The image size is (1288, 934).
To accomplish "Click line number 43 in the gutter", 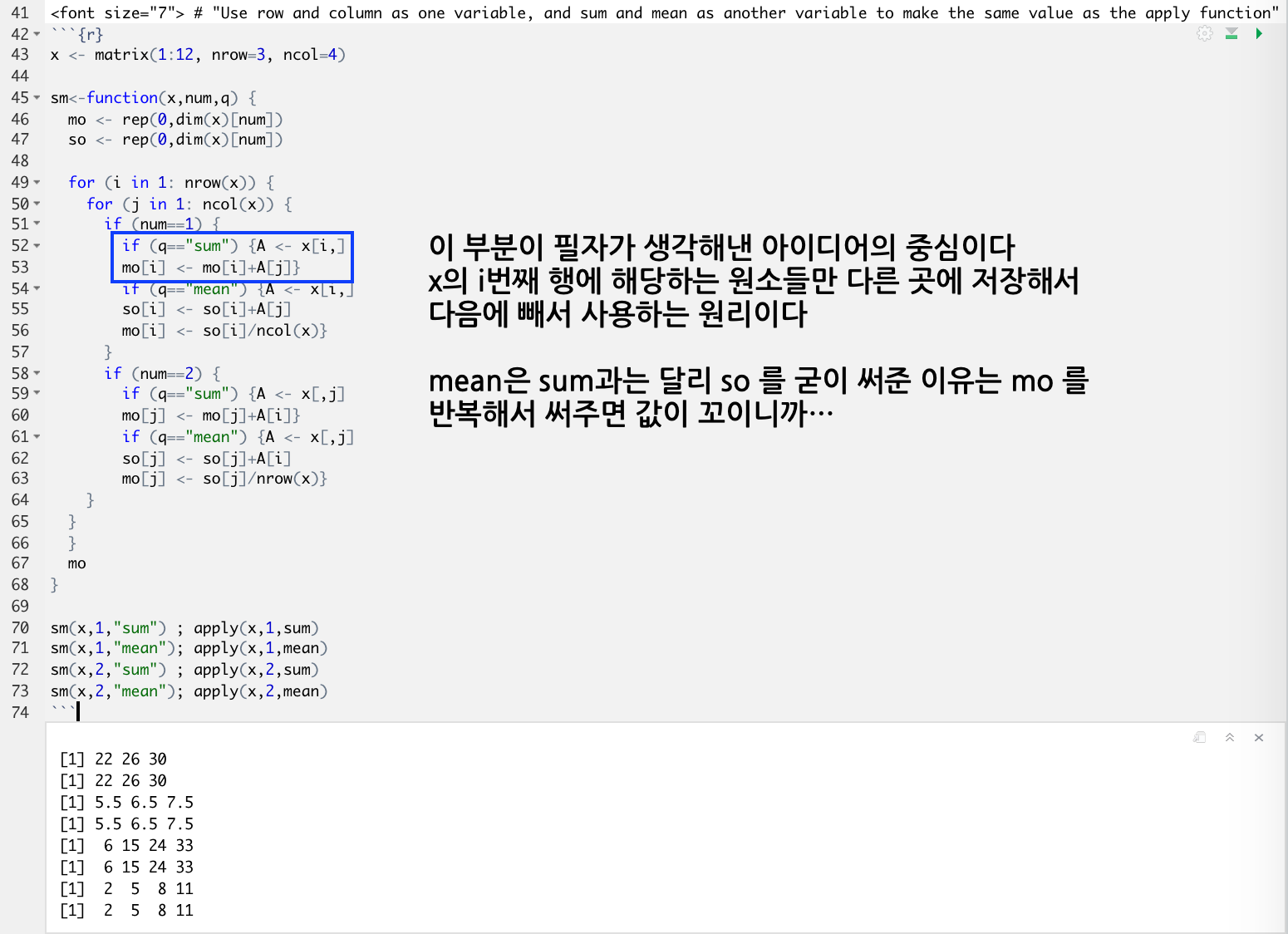I will coord(20,55).
